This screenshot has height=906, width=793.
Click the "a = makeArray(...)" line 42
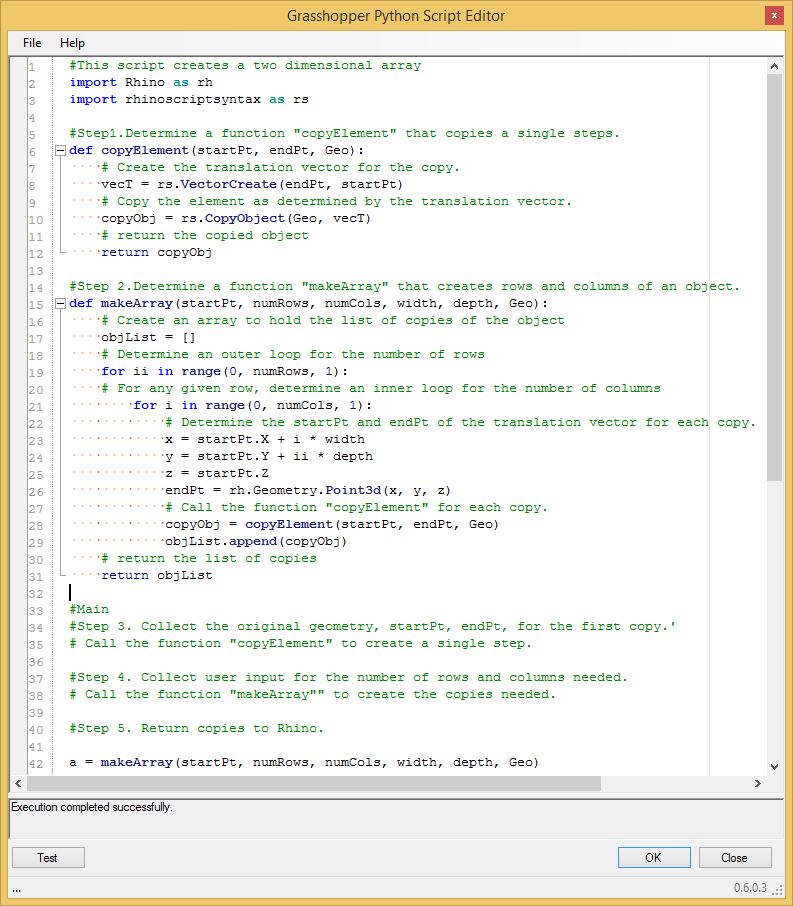coord(304,763)
